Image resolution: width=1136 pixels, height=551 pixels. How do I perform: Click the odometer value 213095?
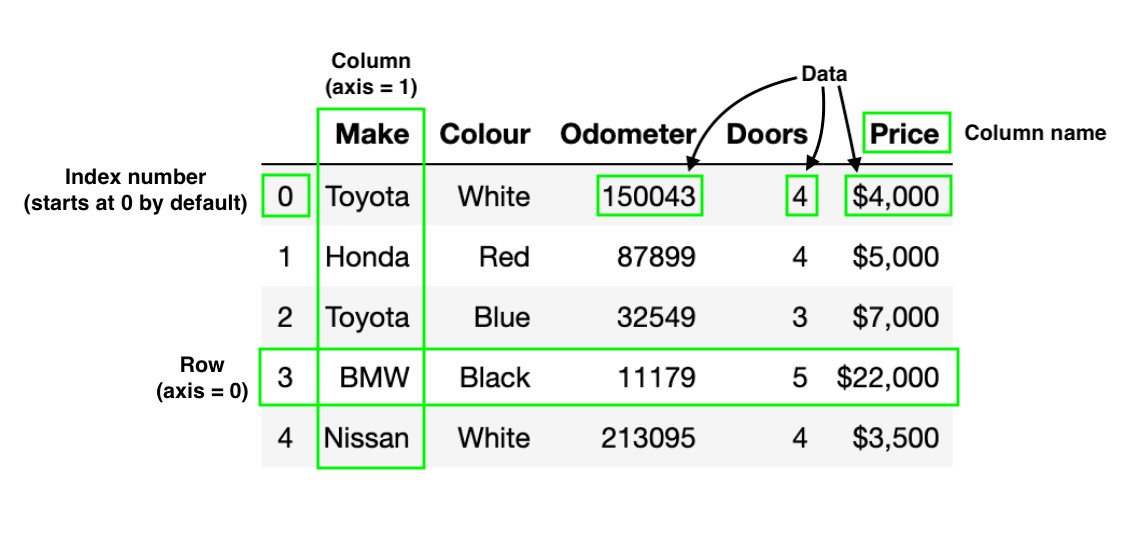coord(648,437)
